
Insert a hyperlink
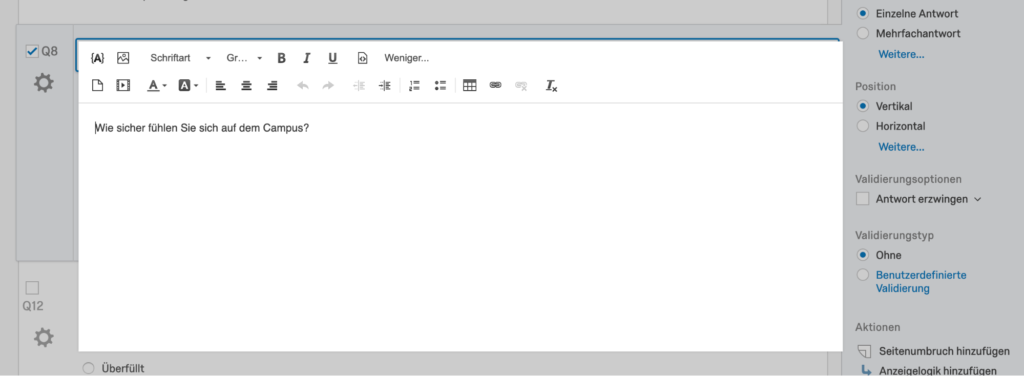pyautogui.click(x=496, y=86)
